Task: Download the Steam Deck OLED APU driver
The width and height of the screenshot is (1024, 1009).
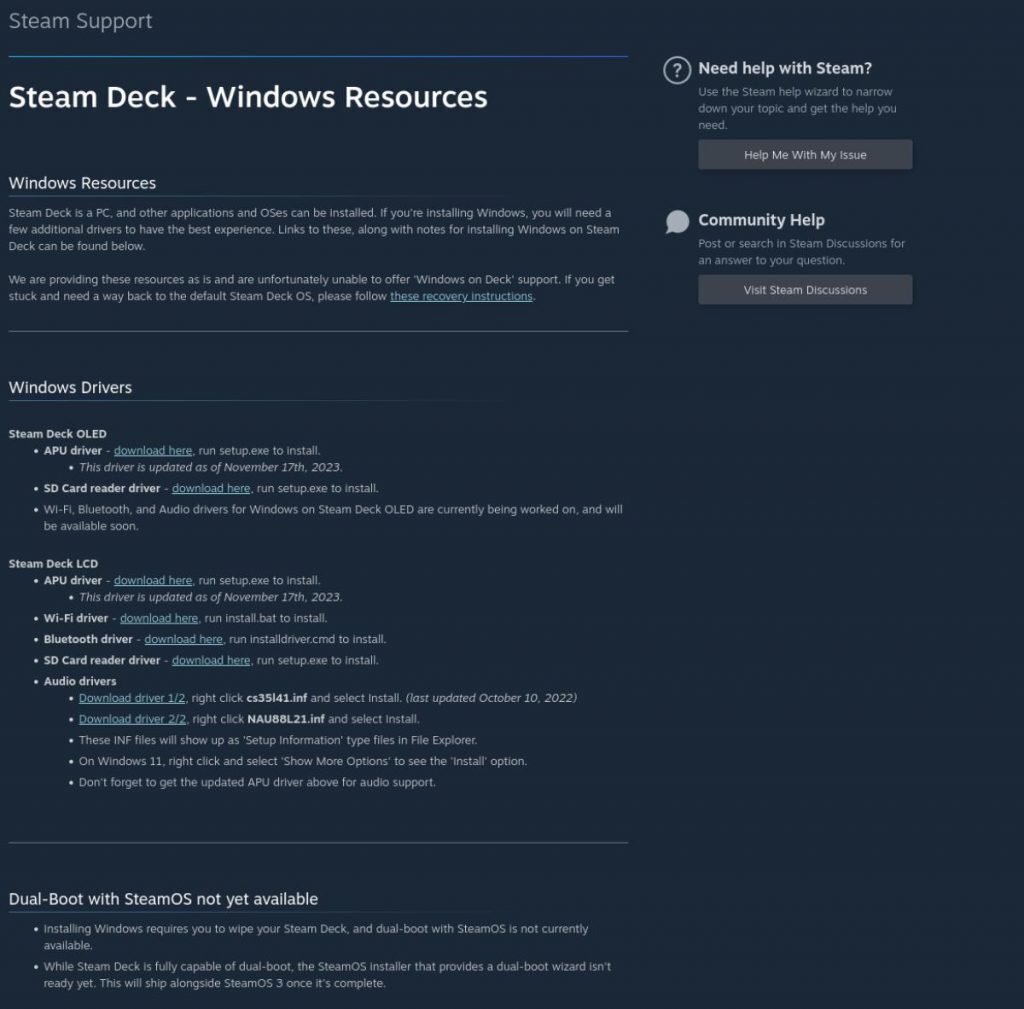Action: click(x=152, y=450)
